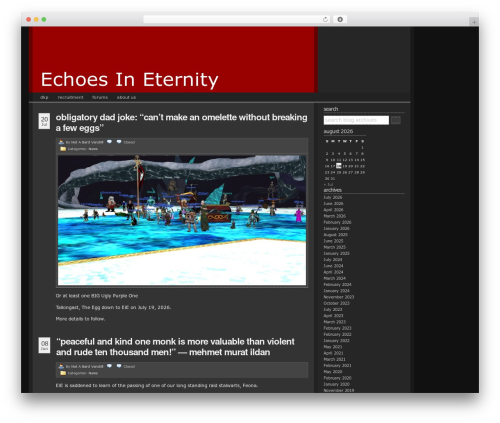Click the first comment bubble icon under the monk quote post
Viewport: 500px width, 423px height.
click(x=109, y=366)
